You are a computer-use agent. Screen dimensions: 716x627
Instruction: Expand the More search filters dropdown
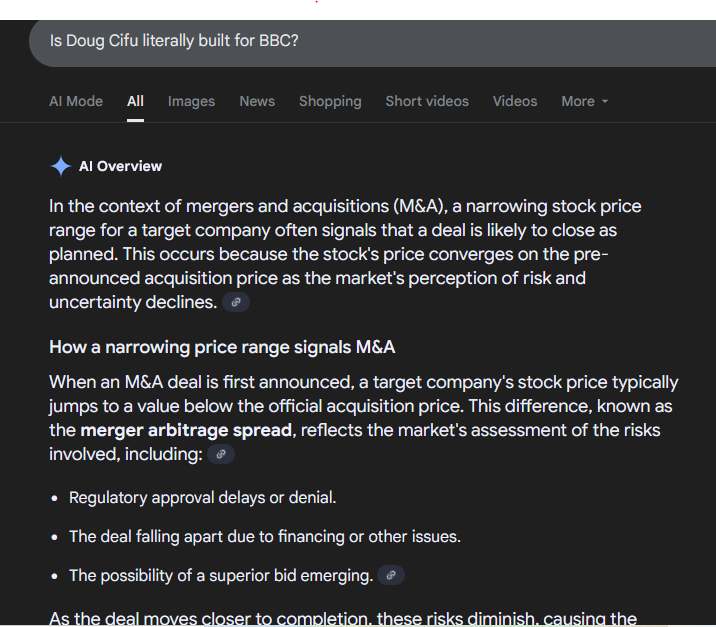click(584, 101)
